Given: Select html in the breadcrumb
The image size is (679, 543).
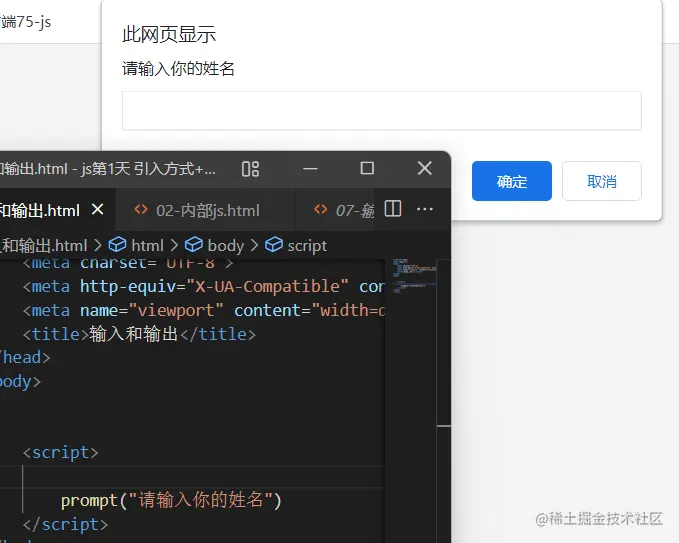Looking at the screenshot, I should (x=147, y=246).
